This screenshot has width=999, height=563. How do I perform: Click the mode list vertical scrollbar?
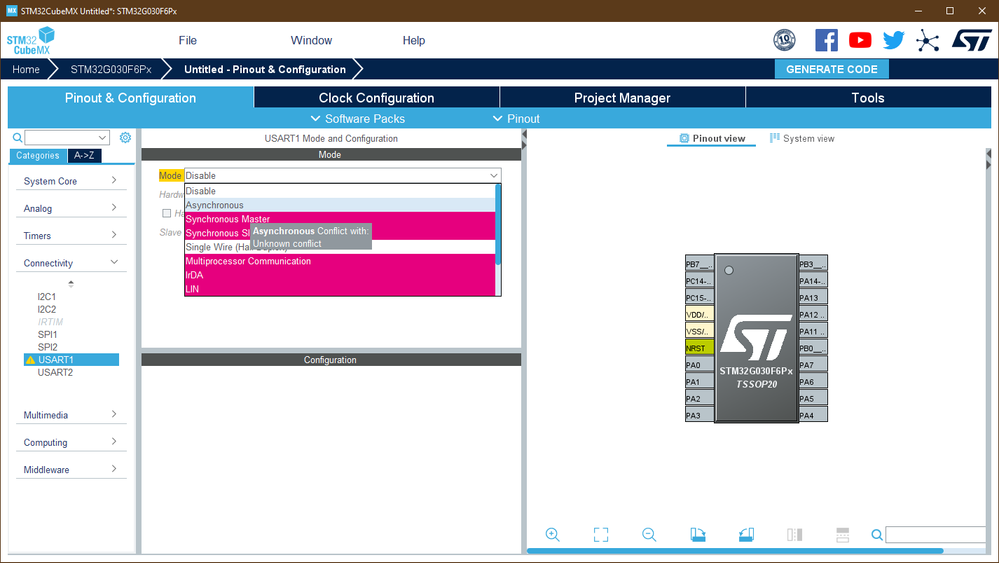coord(498,225)
